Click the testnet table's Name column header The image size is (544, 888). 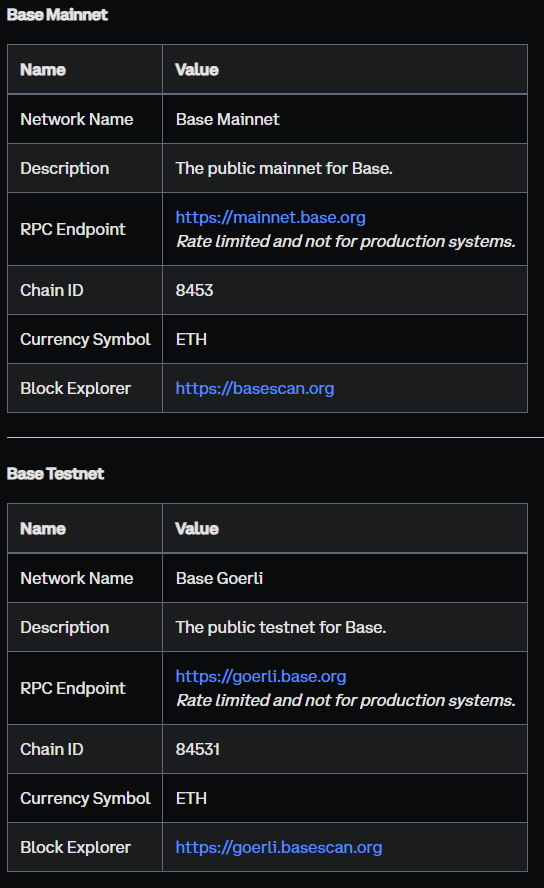pos(43,529)
